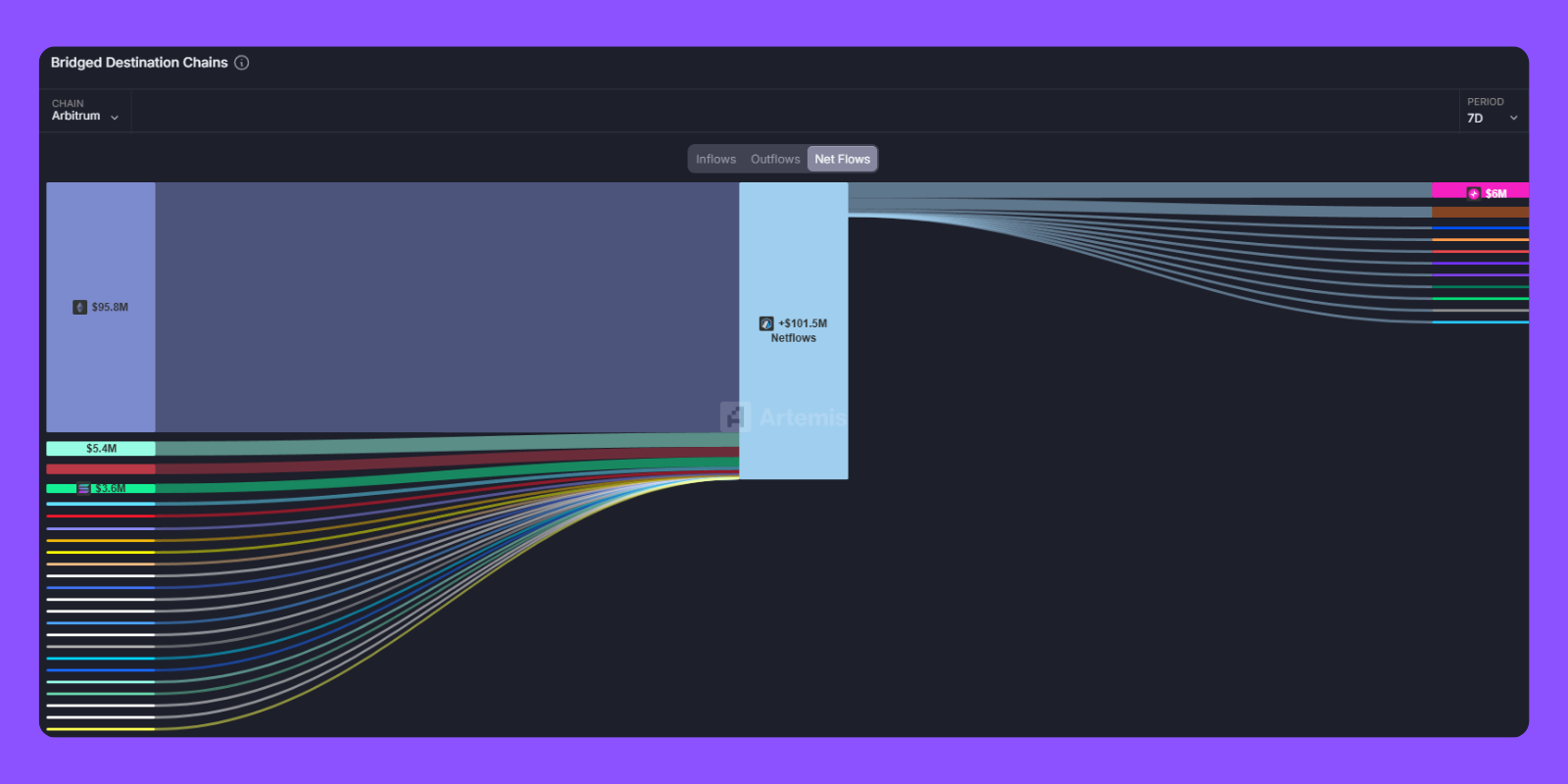Click the Artemis watermark logo

pos(736,417)
